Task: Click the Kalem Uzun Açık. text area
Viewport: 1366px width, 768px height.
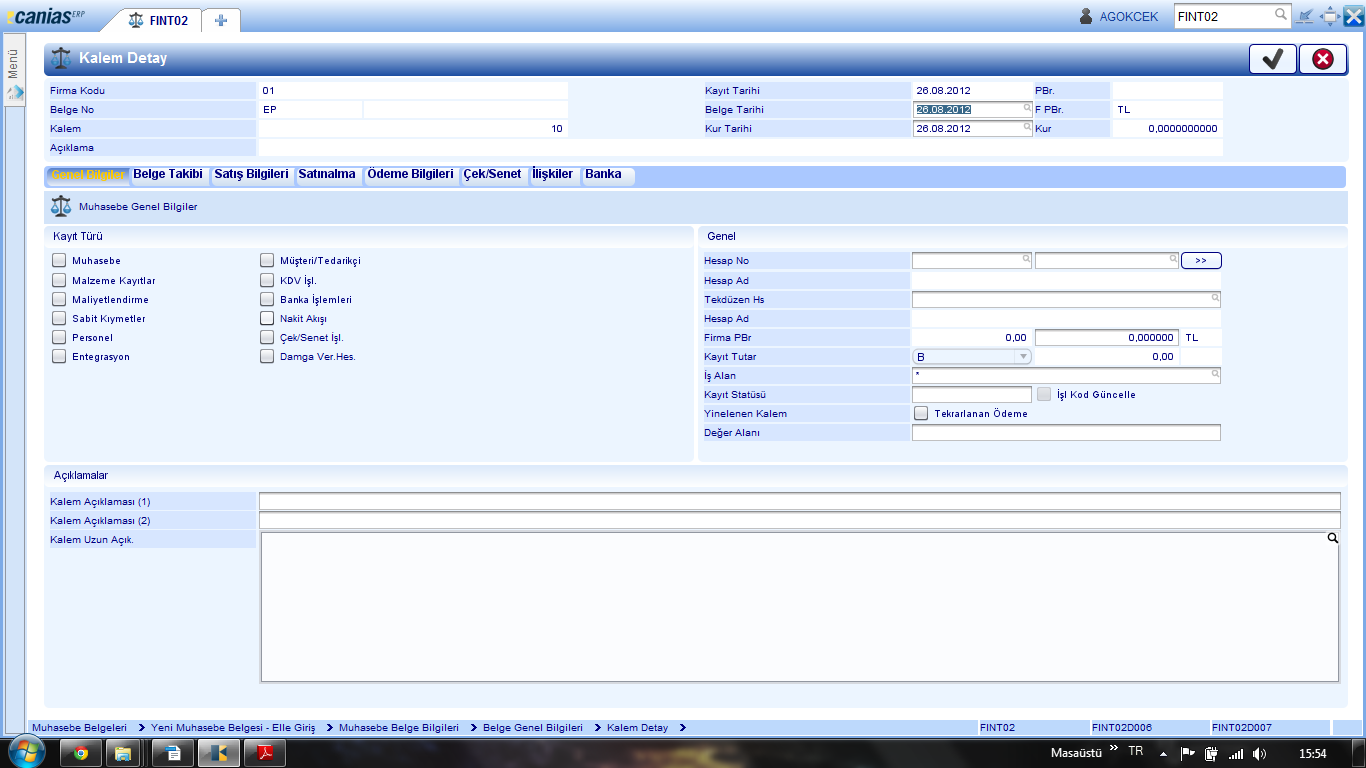Action: (800, 607)
